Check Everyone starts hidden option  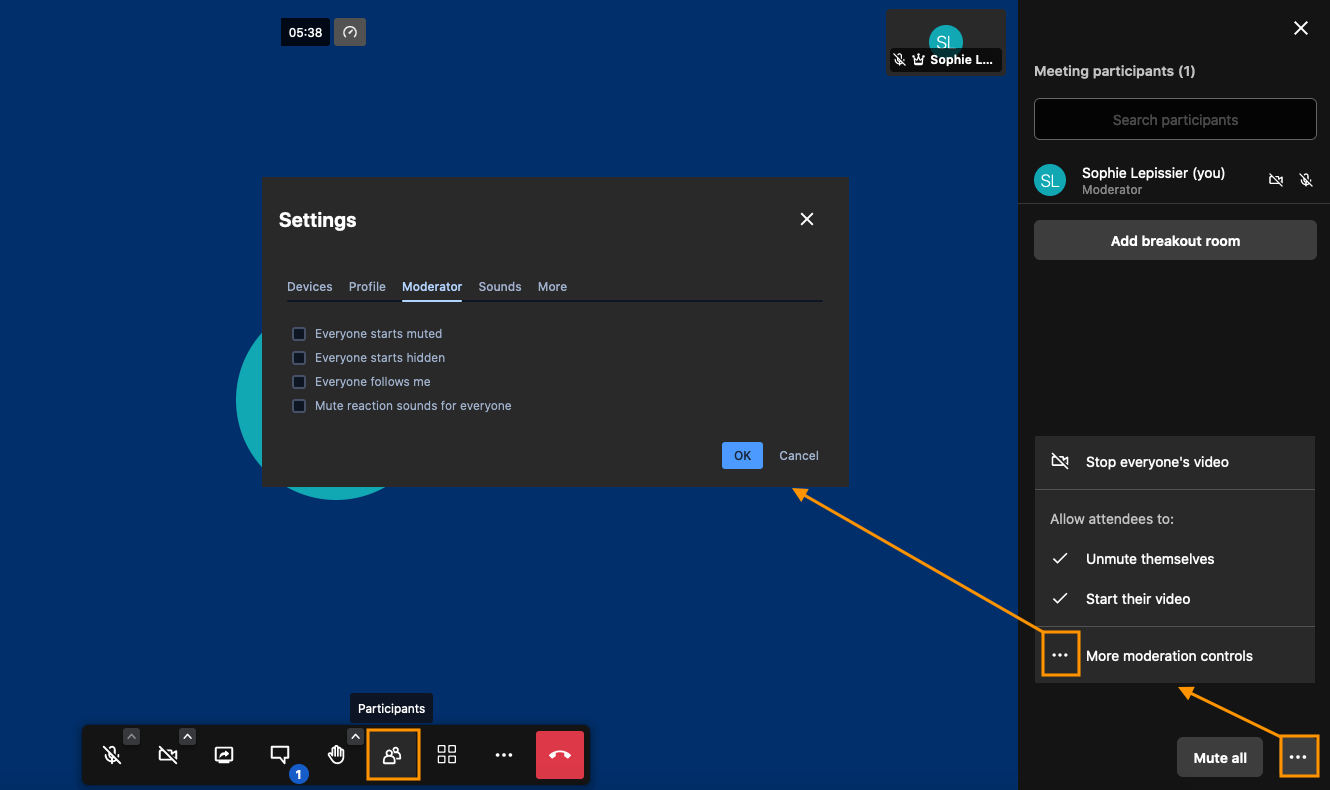pos(299,358)
